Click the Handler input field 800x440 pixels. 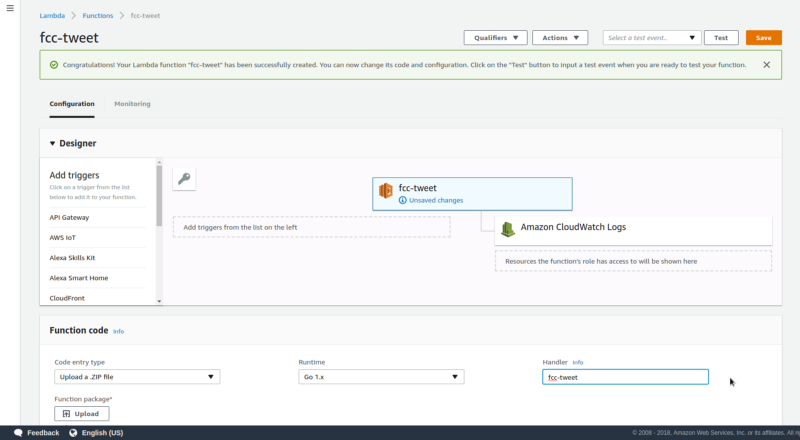(x=625, y=377)
